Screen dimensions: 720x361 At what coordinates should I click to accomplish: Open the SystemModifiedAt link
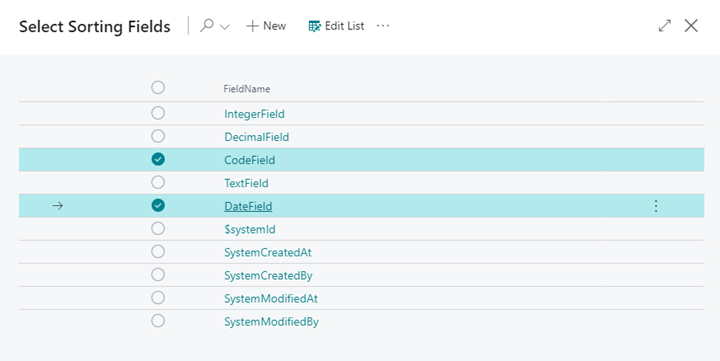click(x=271, y=299)
